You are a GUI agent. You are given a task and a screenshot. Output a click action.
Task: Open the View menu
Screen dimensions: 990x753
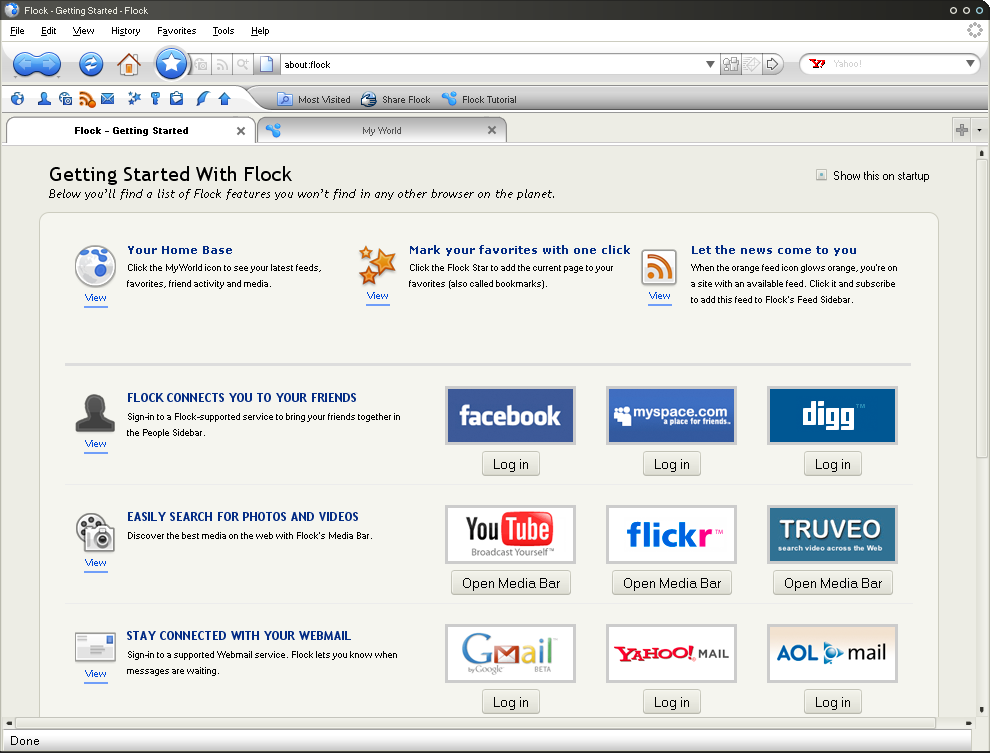pos(83,30)
